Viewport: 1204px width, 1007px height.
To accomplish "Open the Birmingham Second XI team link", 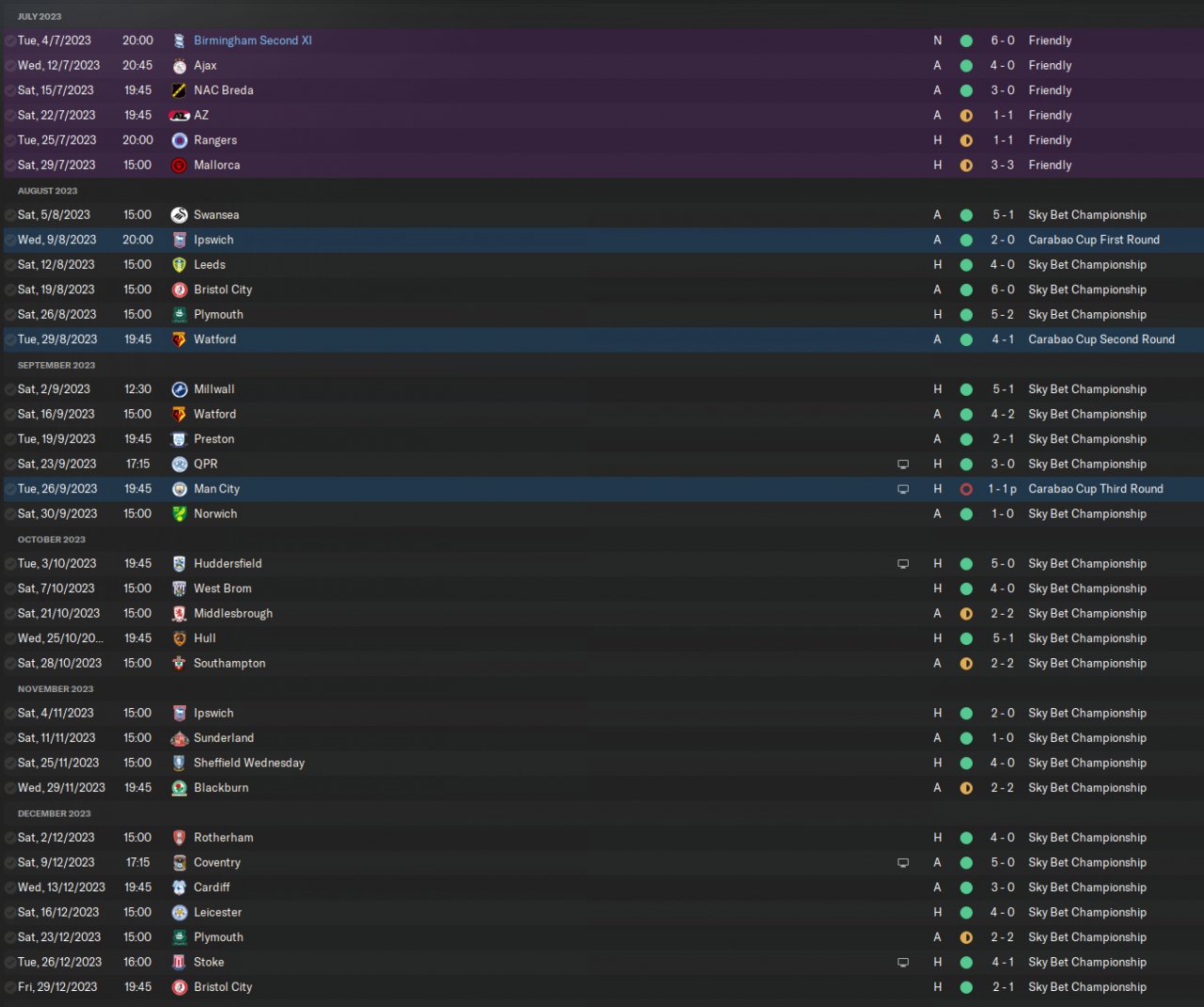I will tap(252, 40).
